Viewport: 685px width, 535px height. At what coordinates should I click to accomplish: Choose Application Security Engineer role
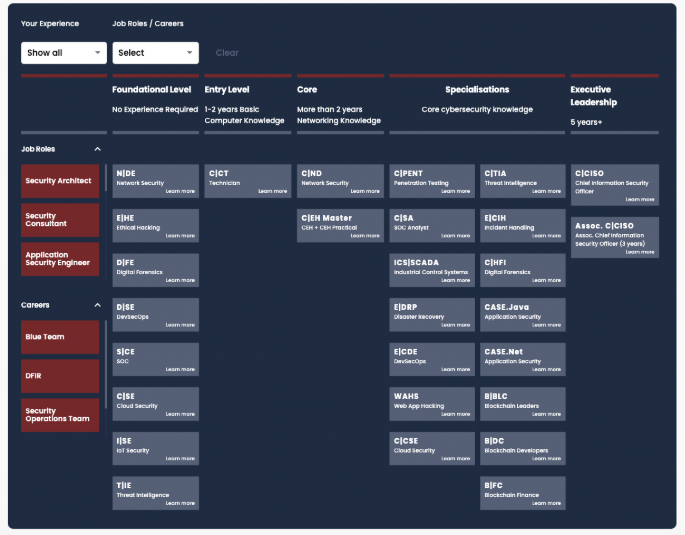pyautogui.click(x=60, y=259)
